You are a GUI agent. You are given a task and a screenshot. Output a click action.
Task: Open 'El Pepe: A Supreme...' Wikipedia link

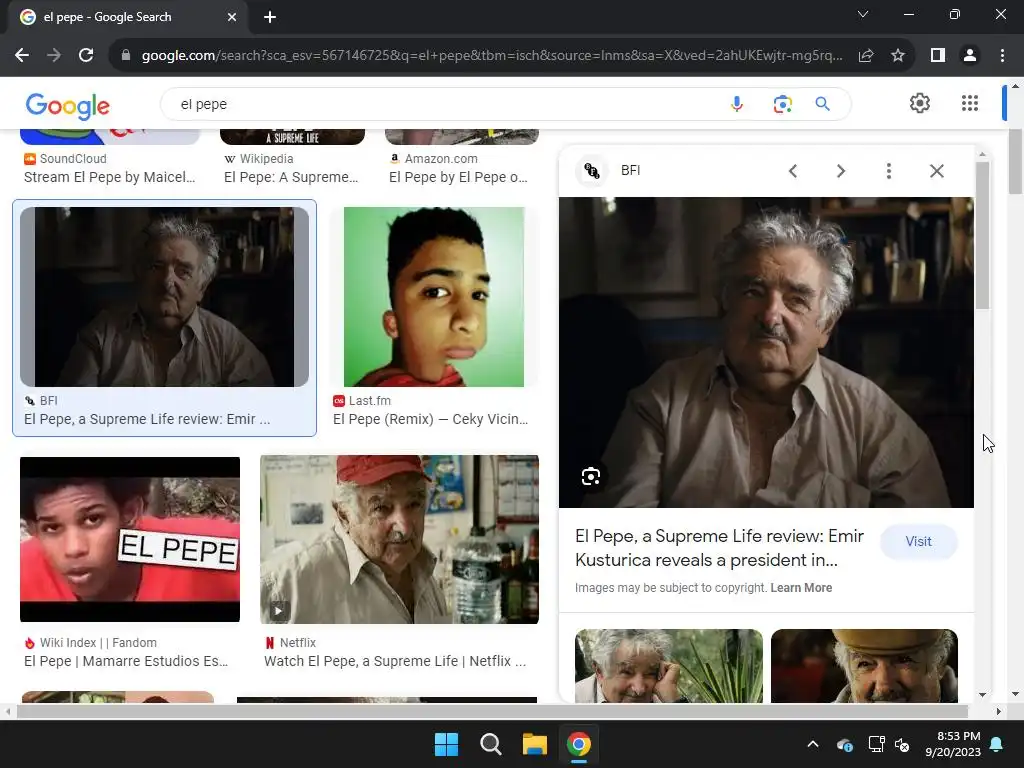click(291, 177)
